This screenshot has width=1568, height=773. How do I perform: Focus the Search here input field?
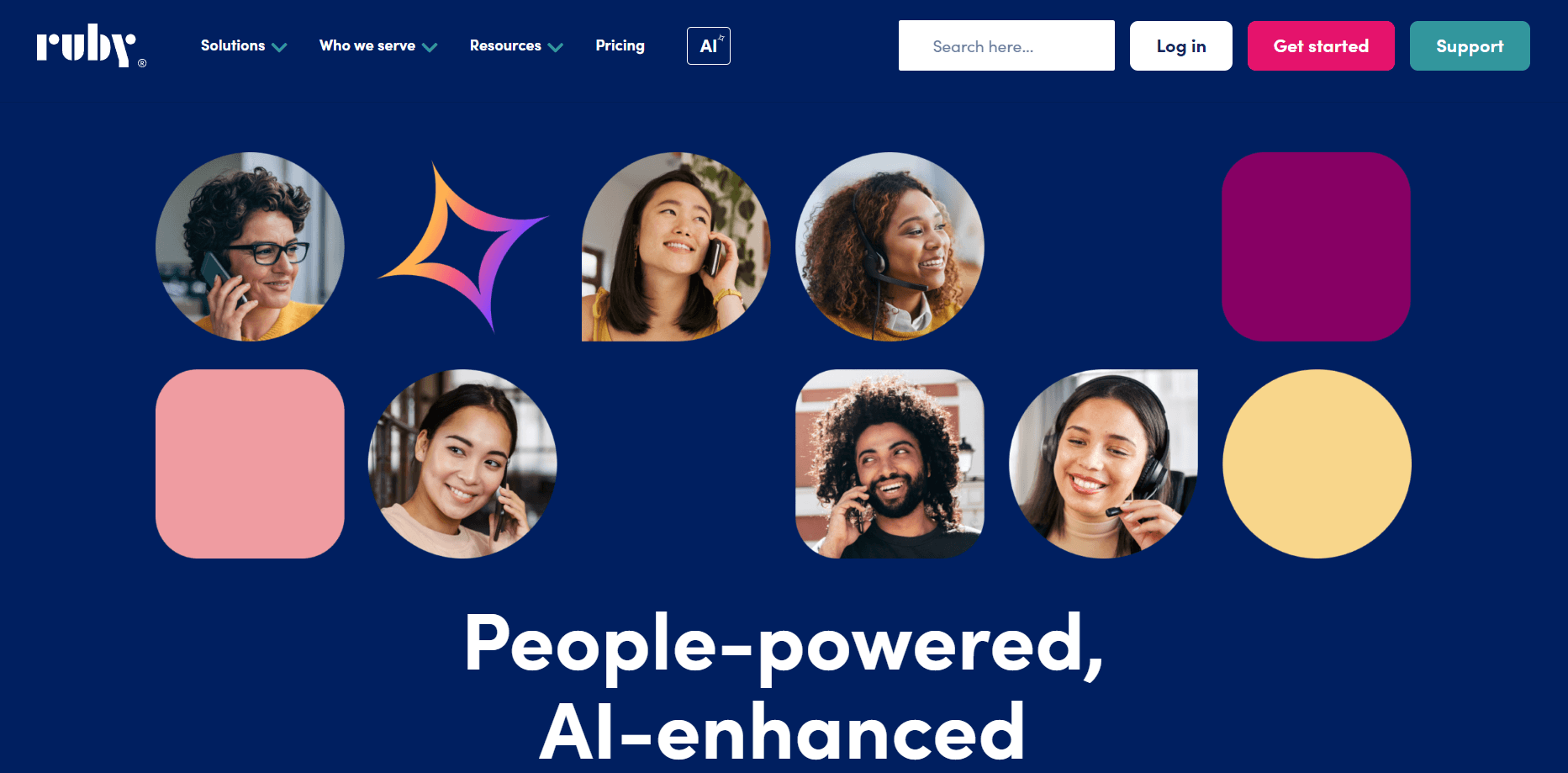[1006, 45]
